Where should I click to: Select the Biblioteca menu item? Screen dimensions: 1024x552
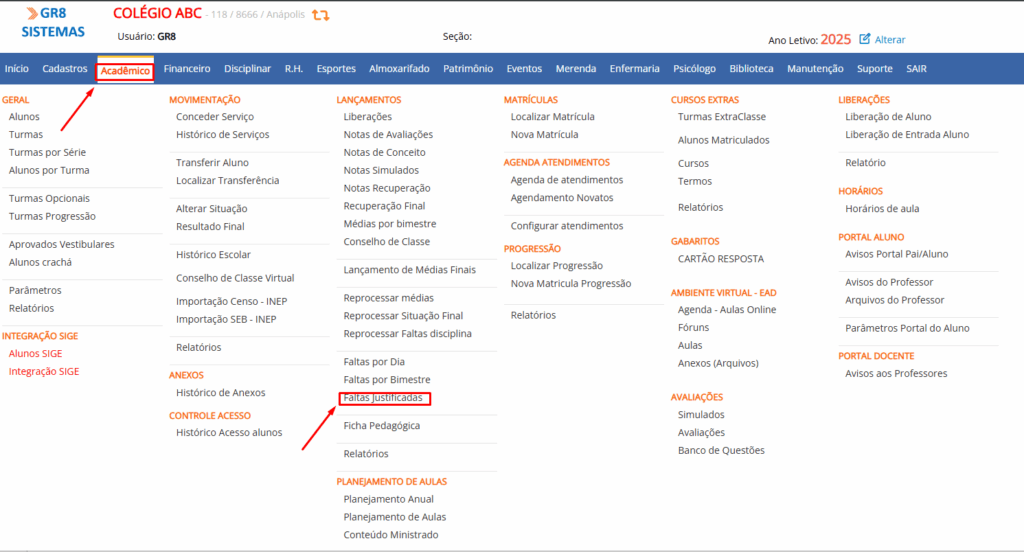[x=751, y=69]
